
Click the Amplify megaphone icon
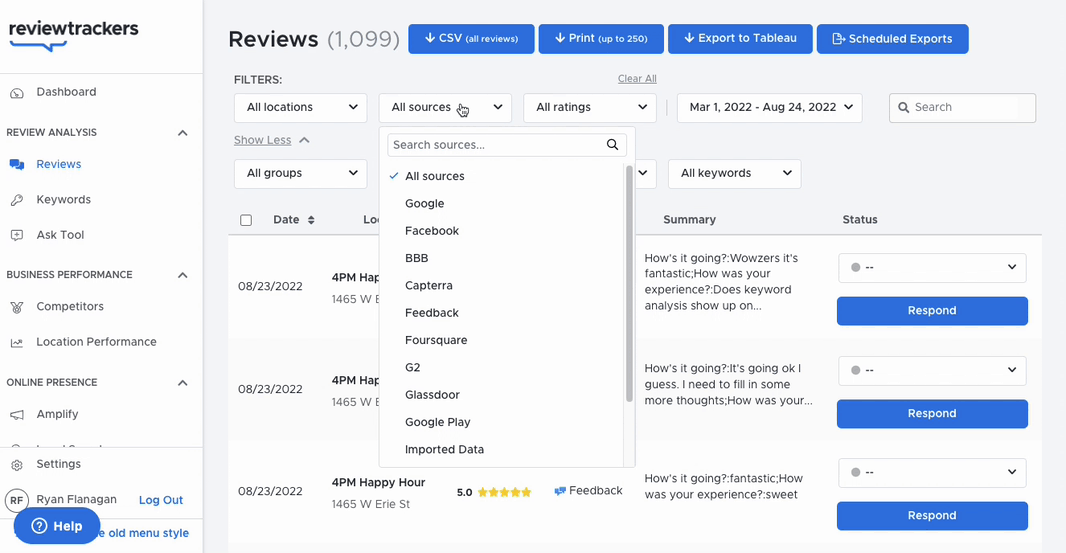tap(17, 414)
